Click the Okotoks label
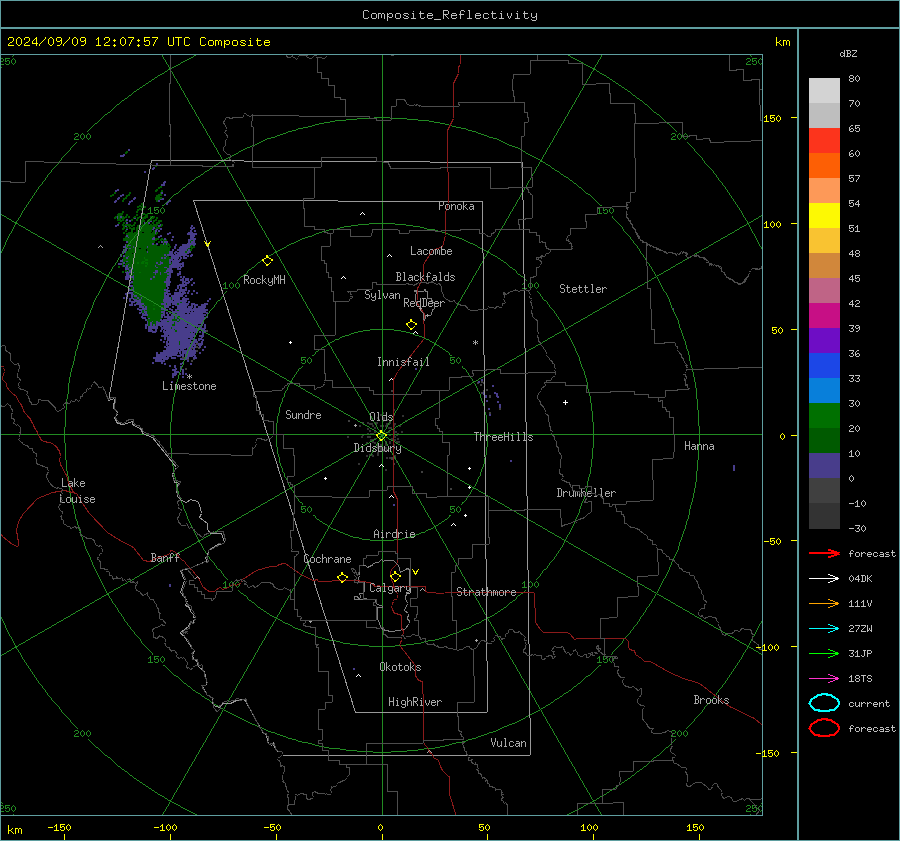900x841 pixels. (x=400, y=667)
